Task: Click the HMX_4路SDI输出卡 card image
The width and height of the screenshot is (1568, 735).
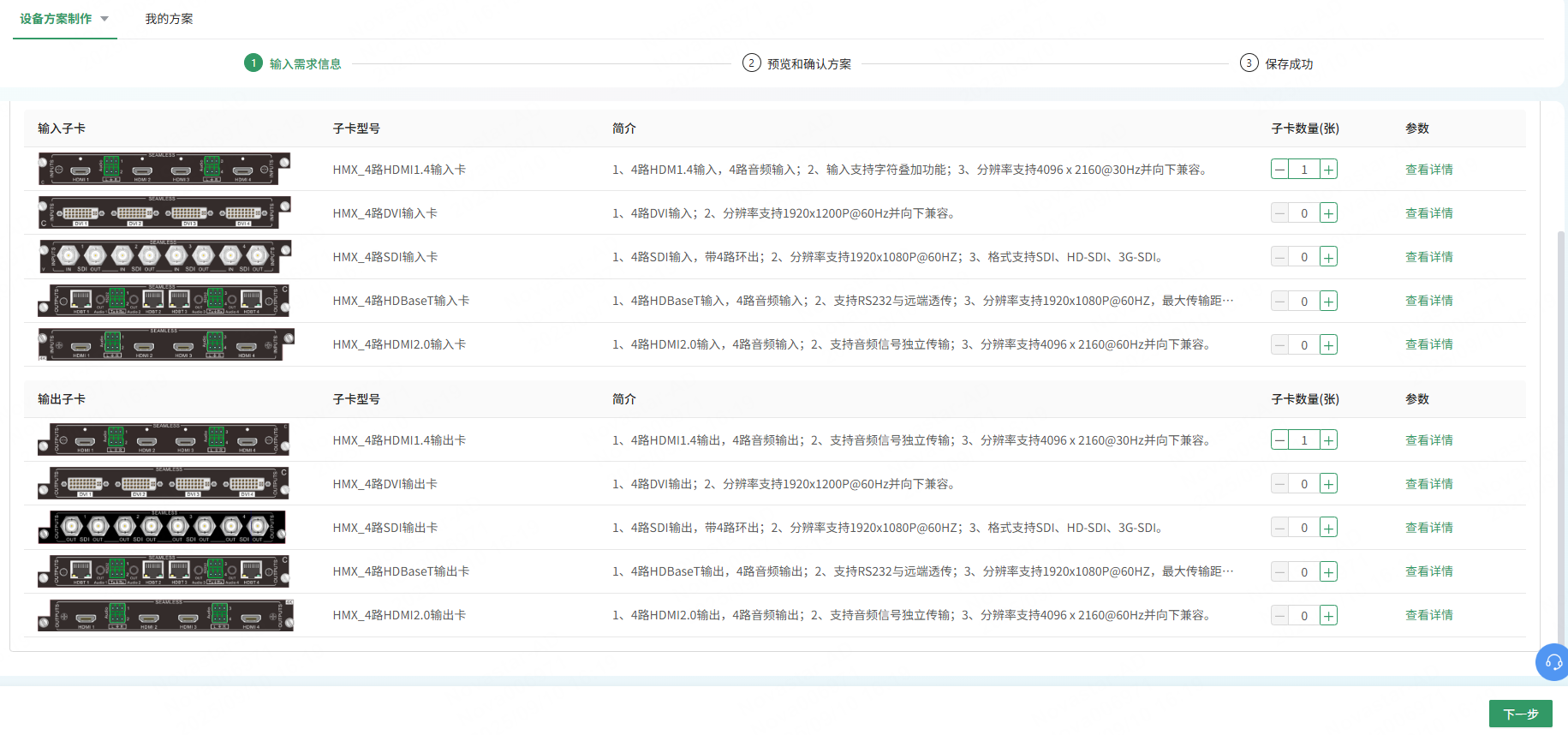Action: (162, 528)
